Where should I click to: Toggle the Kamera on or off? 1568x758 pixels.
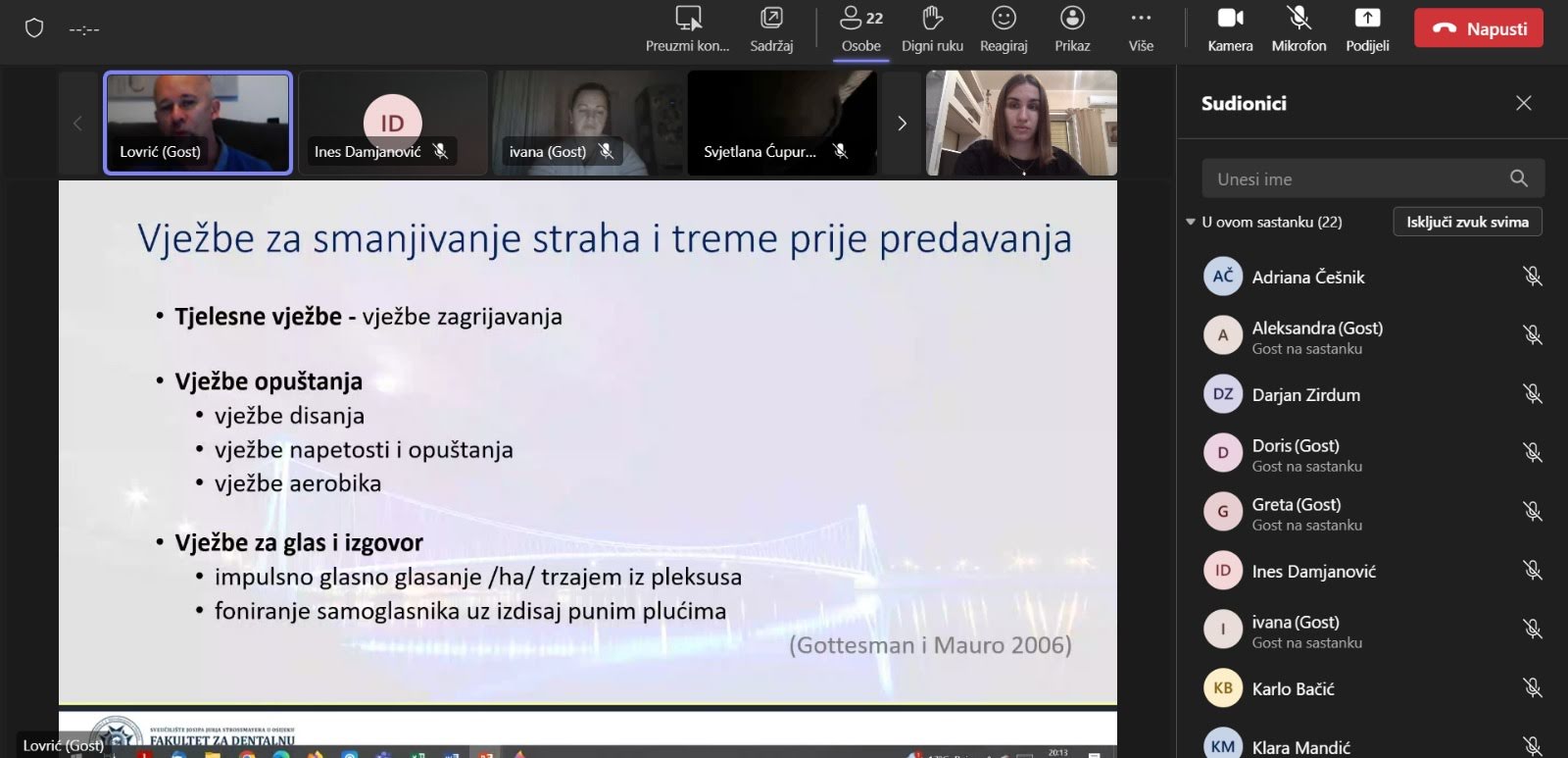(x=1230, y=19)
